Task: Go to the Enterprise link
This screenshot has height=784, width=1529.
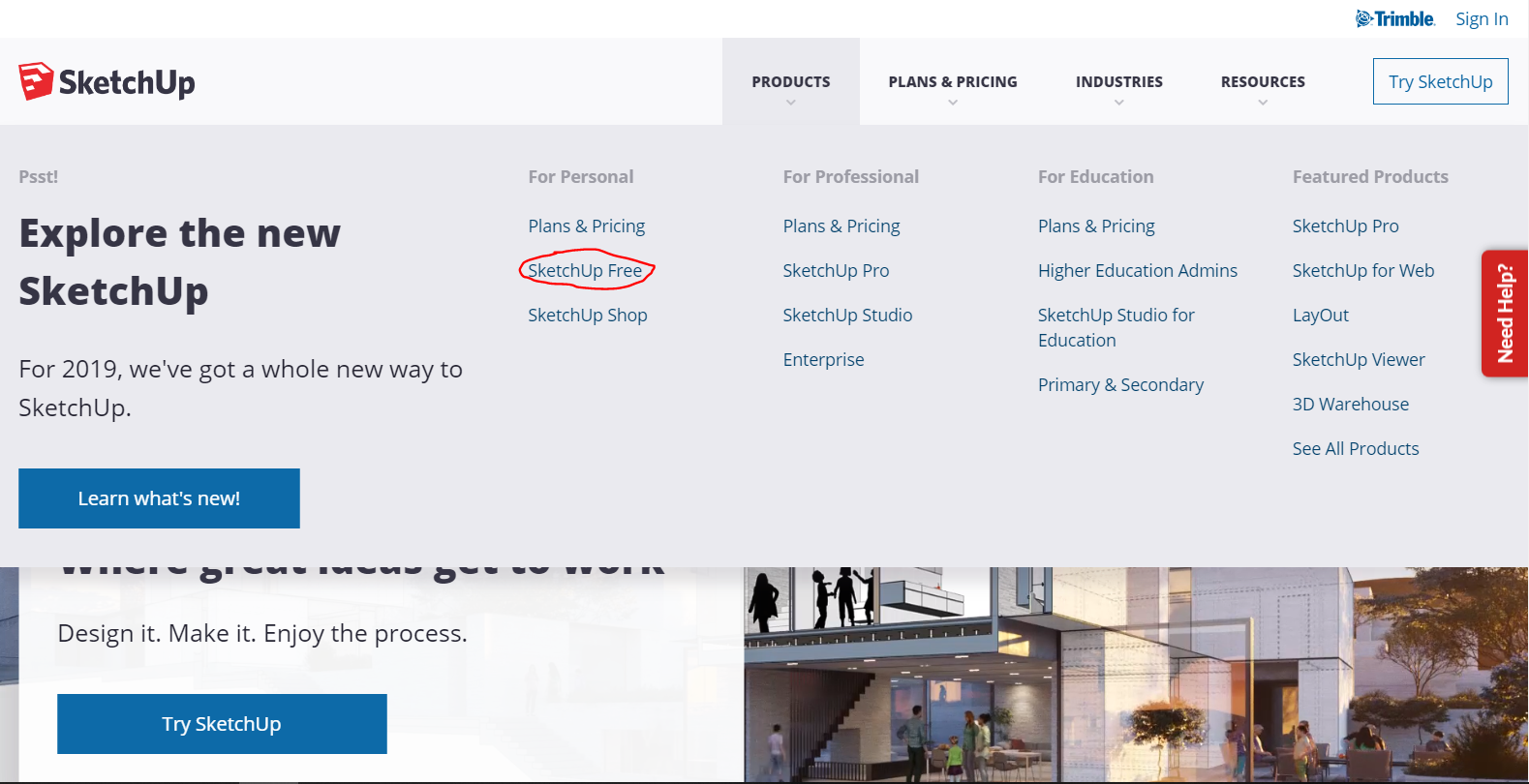Action: (823, 359)
